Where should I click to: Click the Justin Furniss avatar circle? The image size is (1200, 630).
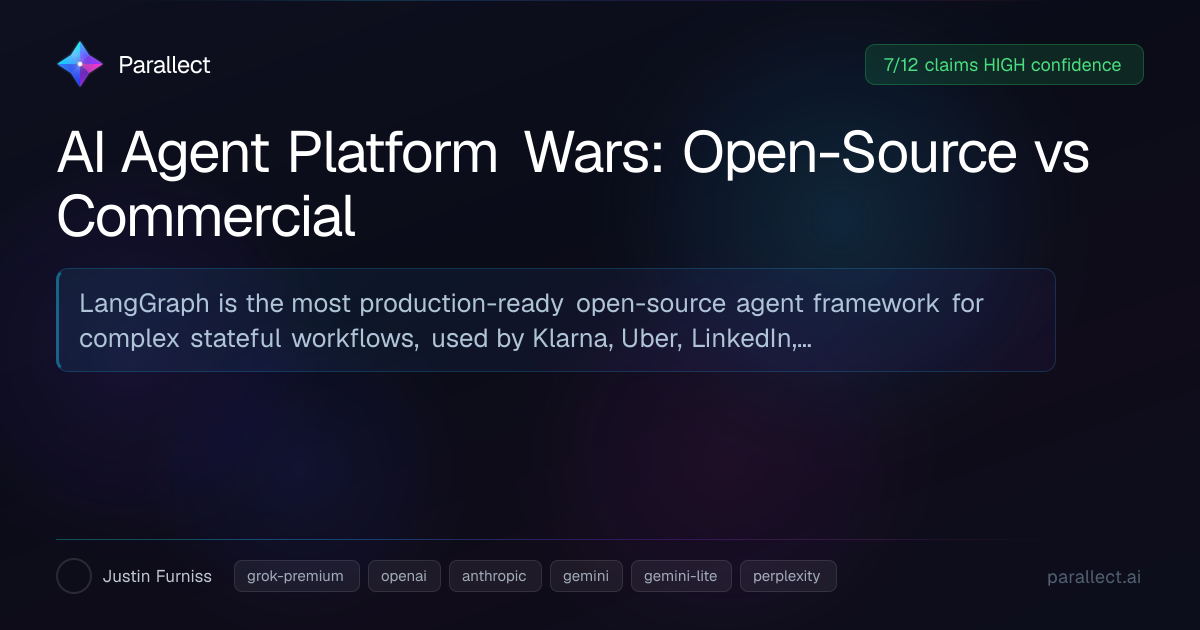pos(74,576)
